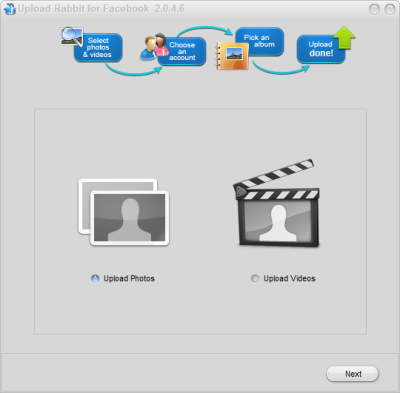Click the app logo in title bar
Viewport: 400px width, 393px height.
pos(9,9)
